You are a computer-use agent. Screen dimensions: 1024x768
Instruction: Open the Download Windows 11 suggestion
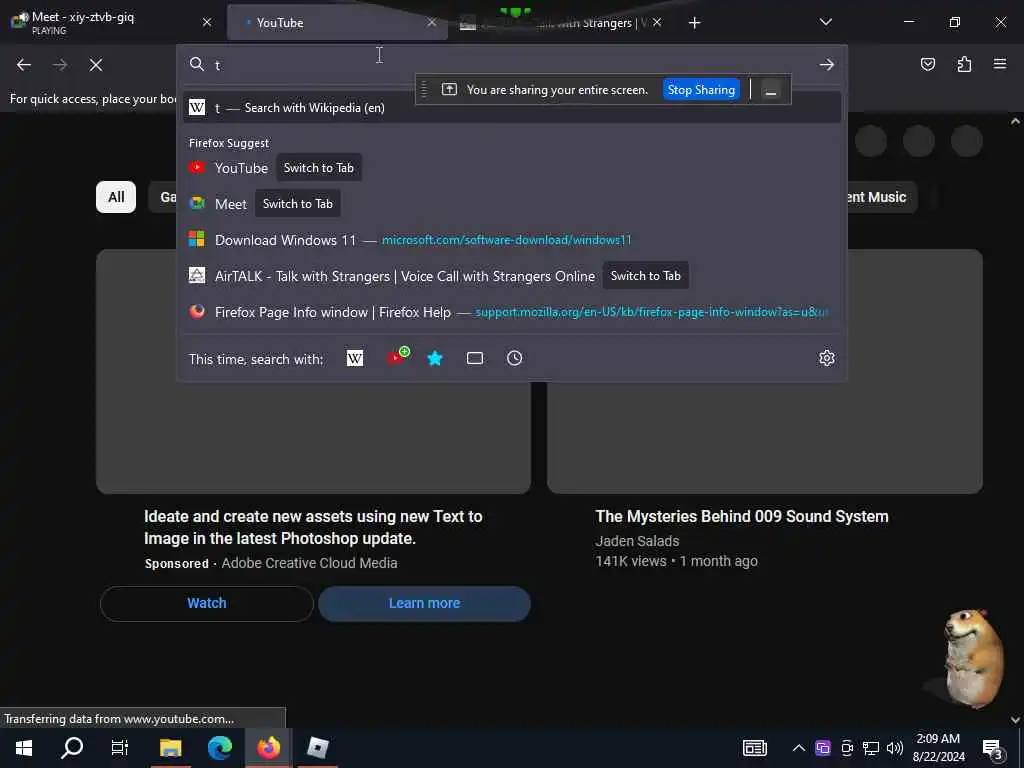[511, 240]
